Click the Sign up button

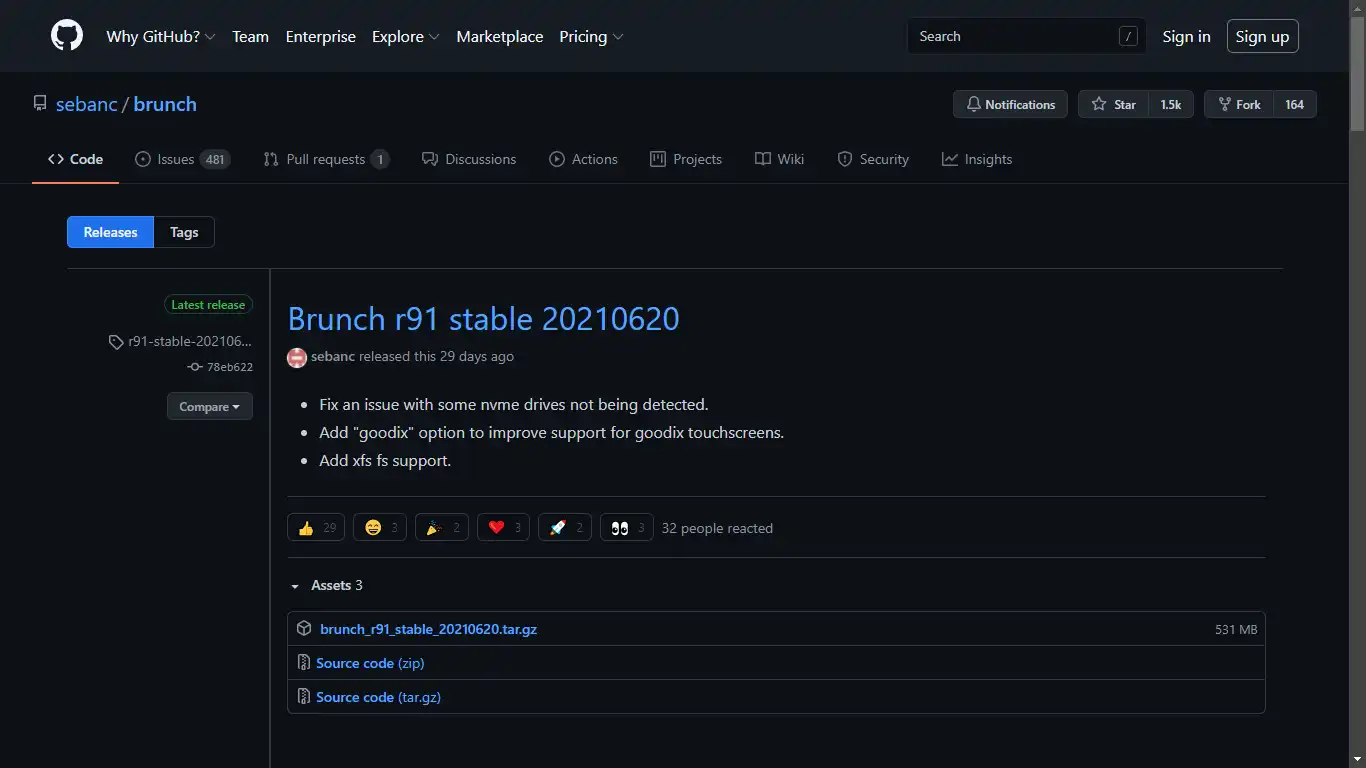click(1262, 36)
